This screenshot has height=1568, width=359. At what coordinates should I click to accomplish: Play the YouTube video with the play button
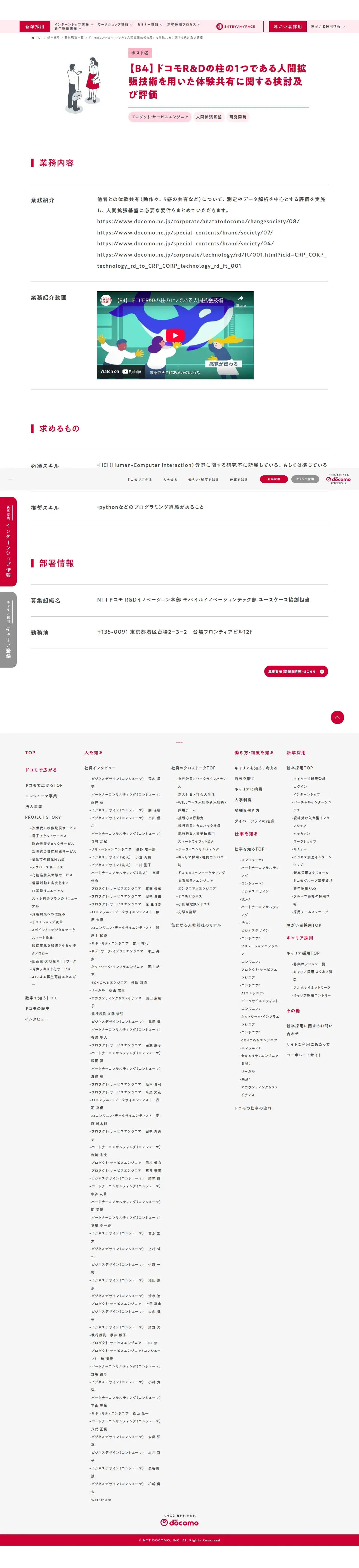pos(175,335)
